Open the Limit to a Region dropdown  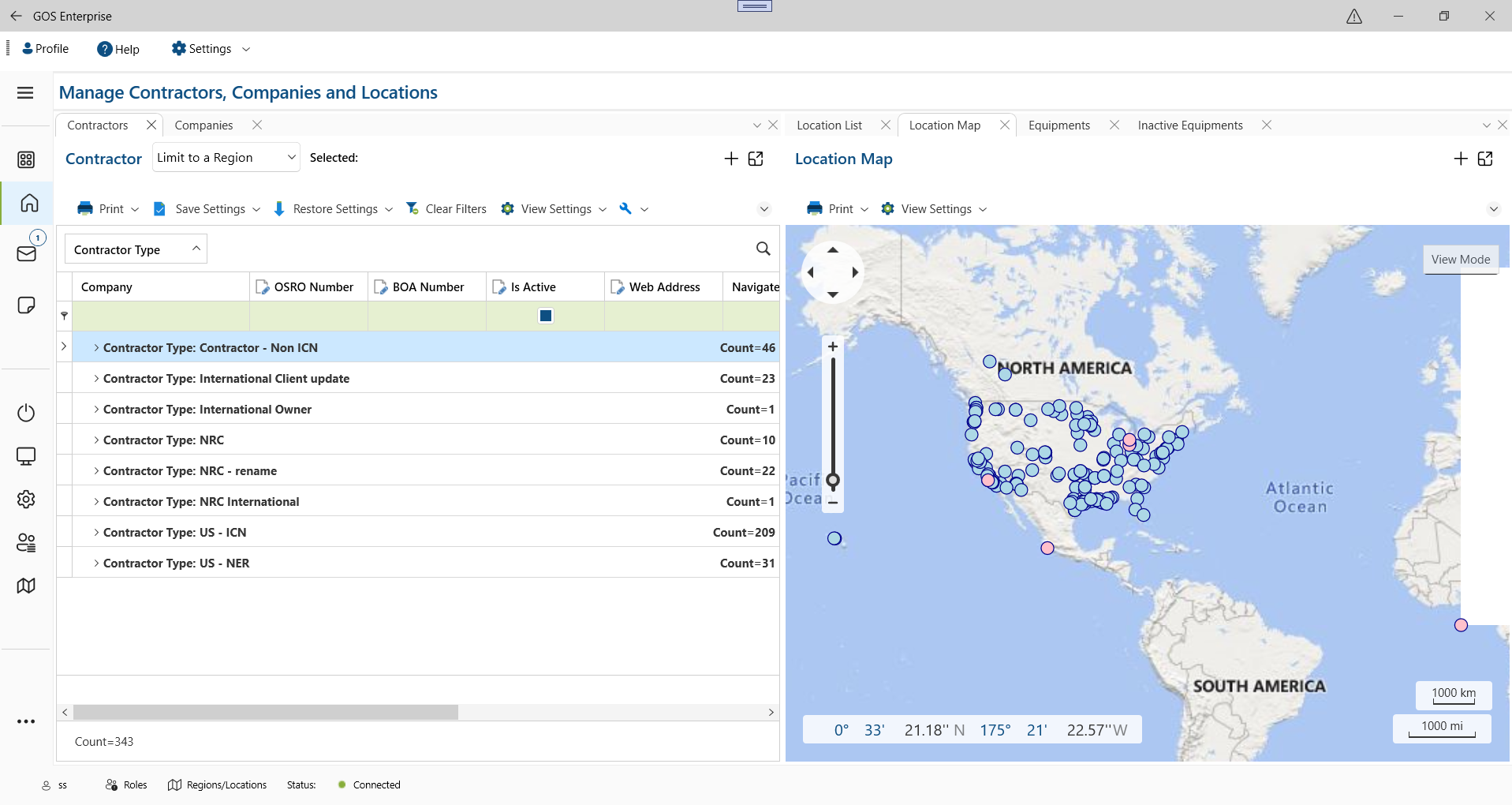click(227, 158)
